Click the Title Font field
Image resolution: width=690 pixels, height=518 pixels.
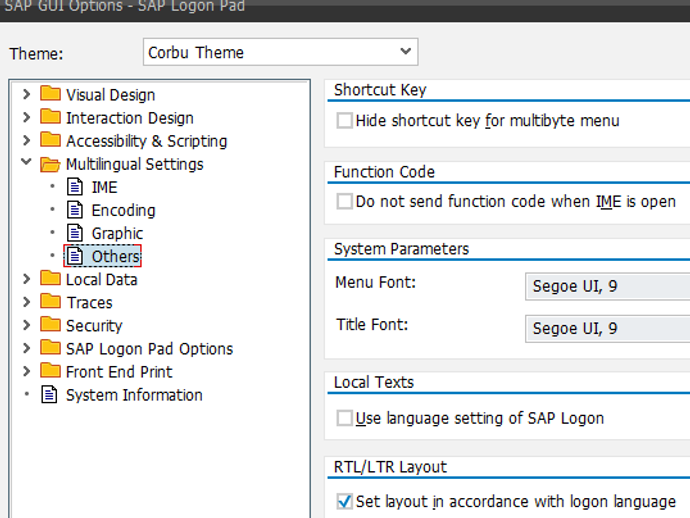(606, 328)
